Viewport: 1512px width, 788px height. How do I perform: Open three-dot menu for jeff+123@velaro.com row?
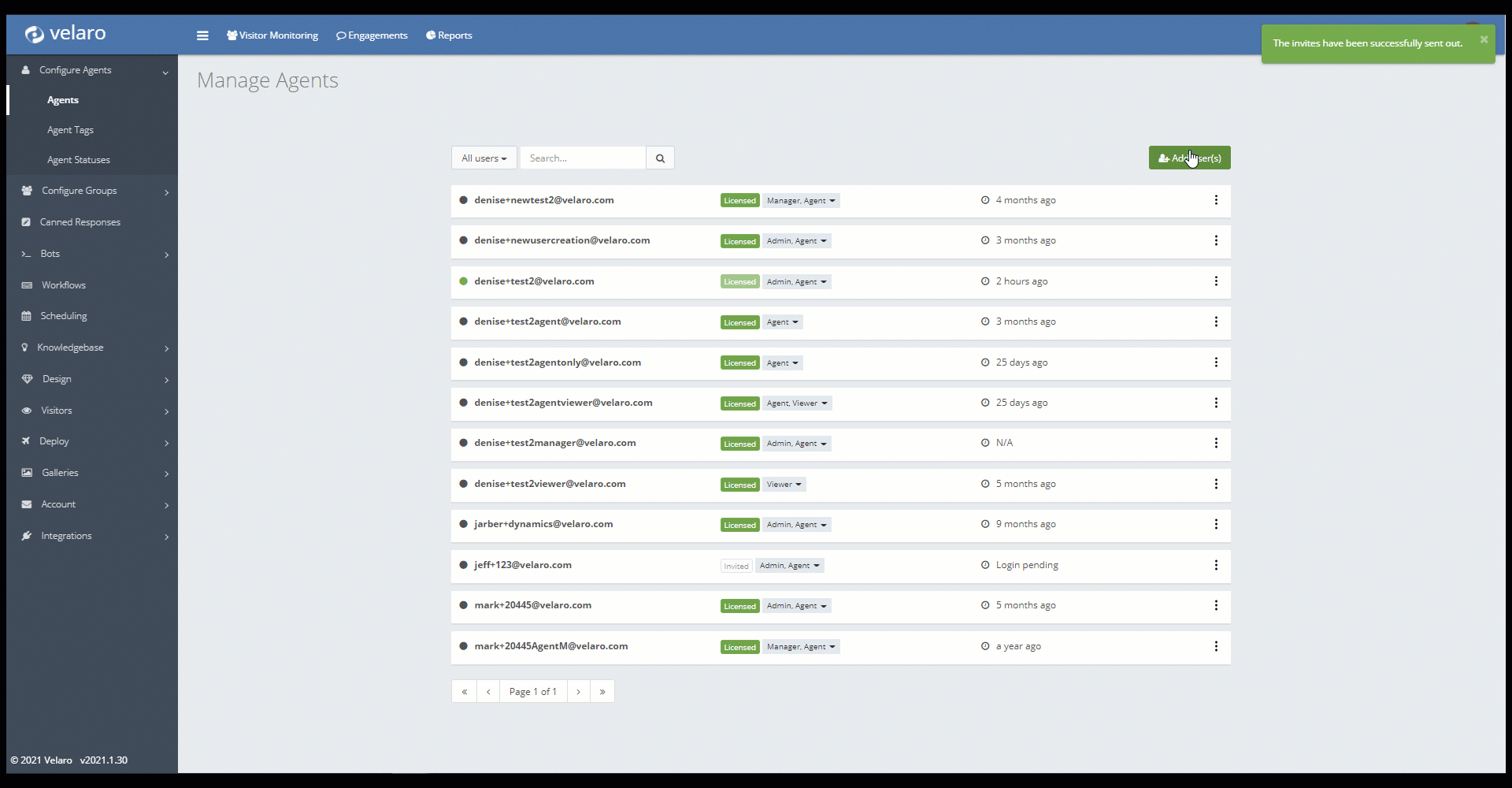[x=1216, y=565]
